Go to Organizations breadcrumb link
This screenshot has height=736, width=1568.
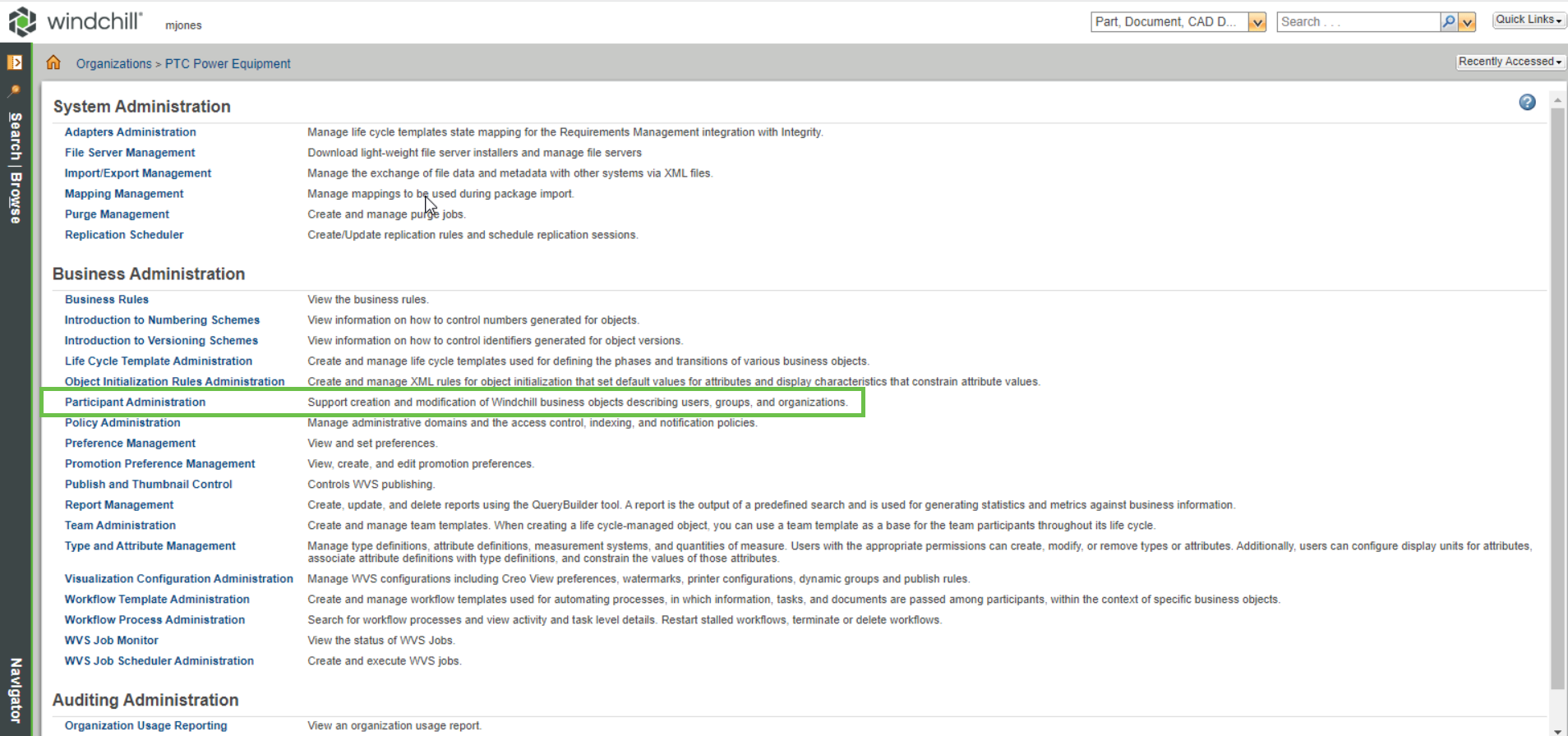coord(114,63)
